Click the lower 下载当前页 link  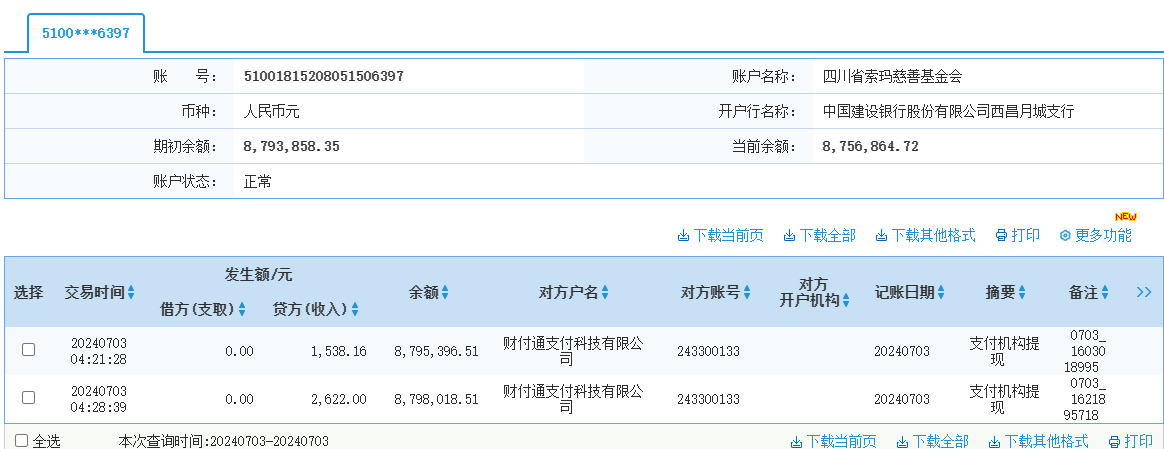pyautogui.click(x=842, y=442)
